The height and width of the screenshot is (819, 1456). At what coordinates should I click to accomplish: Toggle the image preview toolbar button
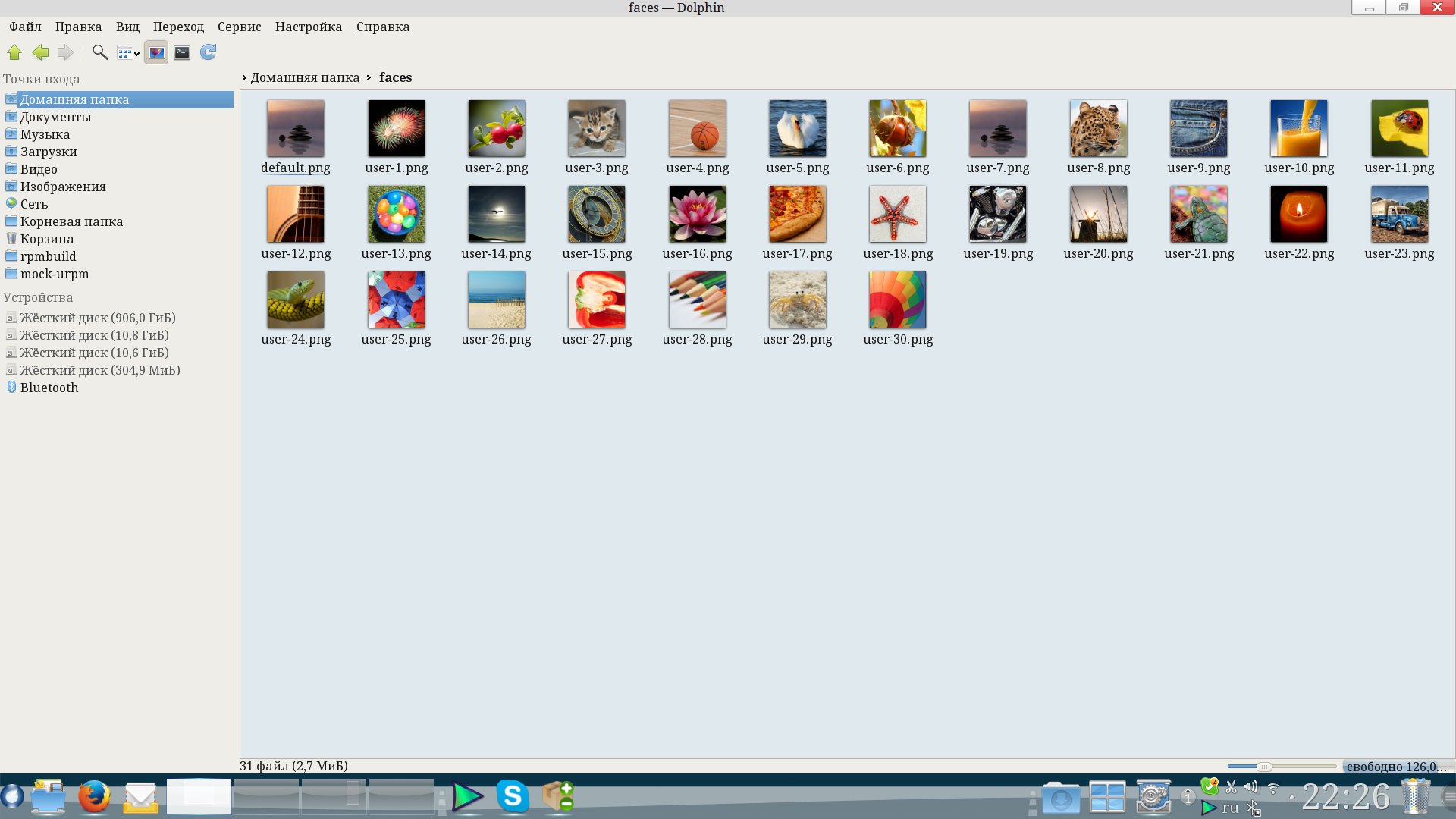(156, 52)
